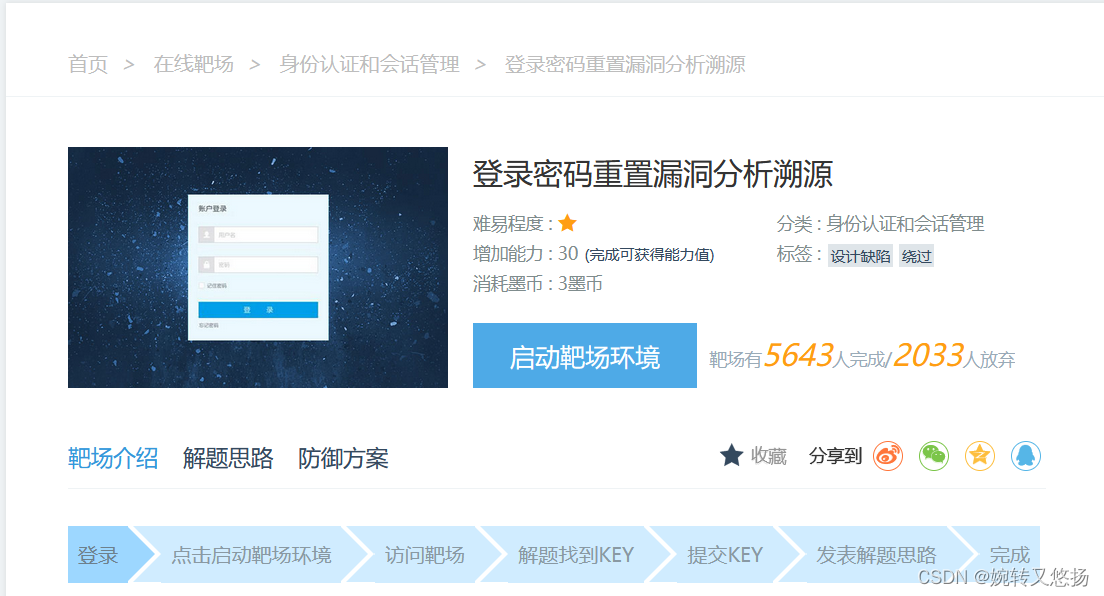Select the 绕过 tag
The image size is (1104, 596).
pos(916,256)
